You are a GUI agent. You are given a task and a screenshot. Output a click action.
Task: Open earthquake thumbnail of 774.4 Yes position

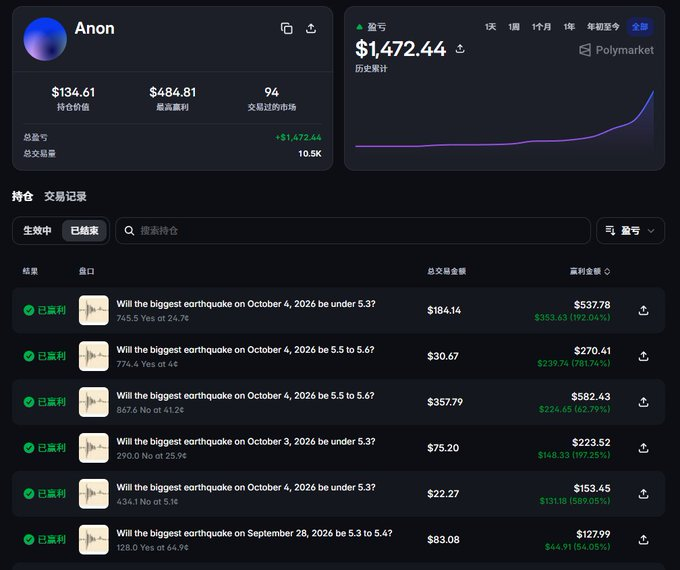94,356
